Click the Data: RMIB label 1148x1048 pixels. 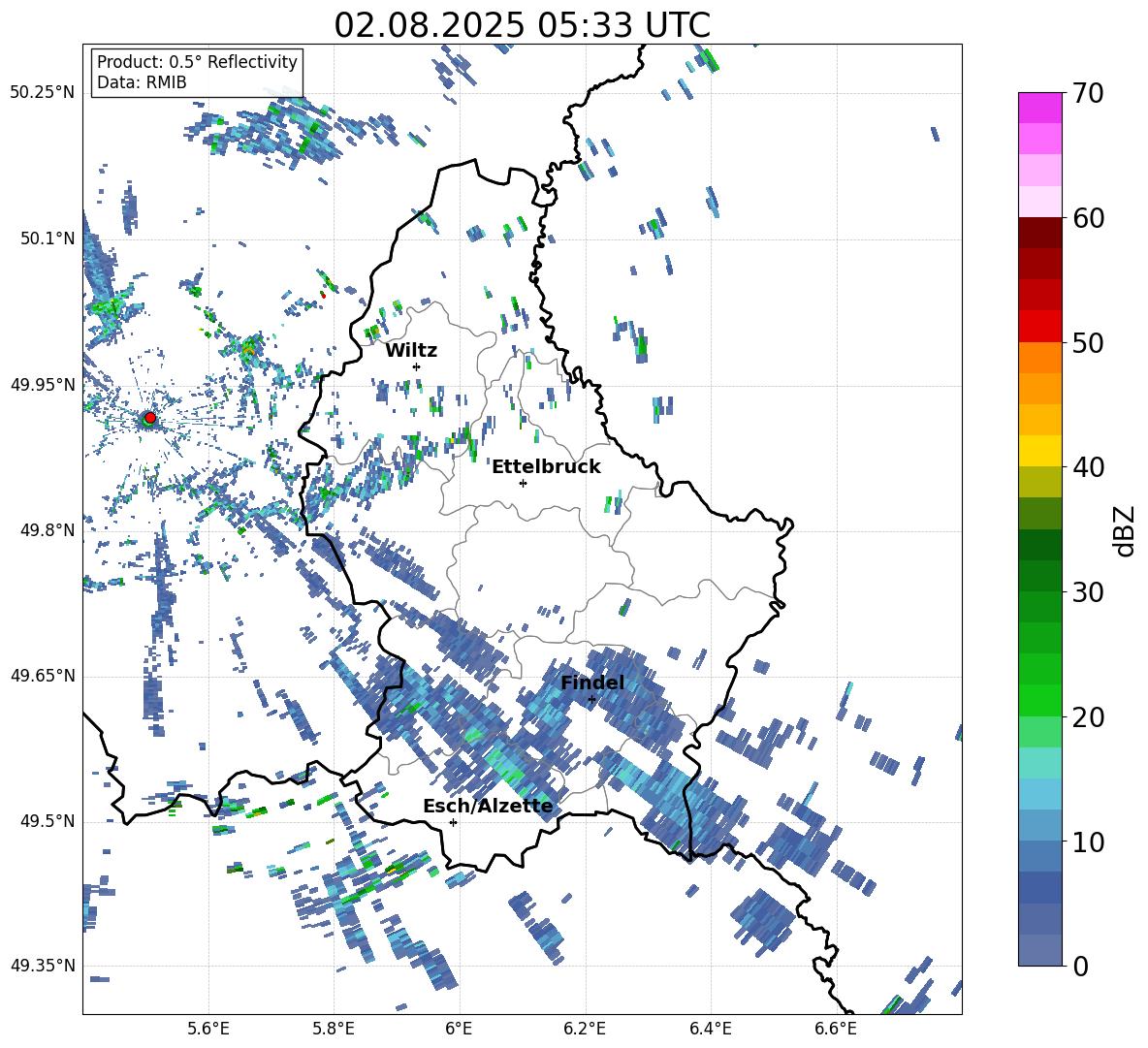click(x=142, y=82)
